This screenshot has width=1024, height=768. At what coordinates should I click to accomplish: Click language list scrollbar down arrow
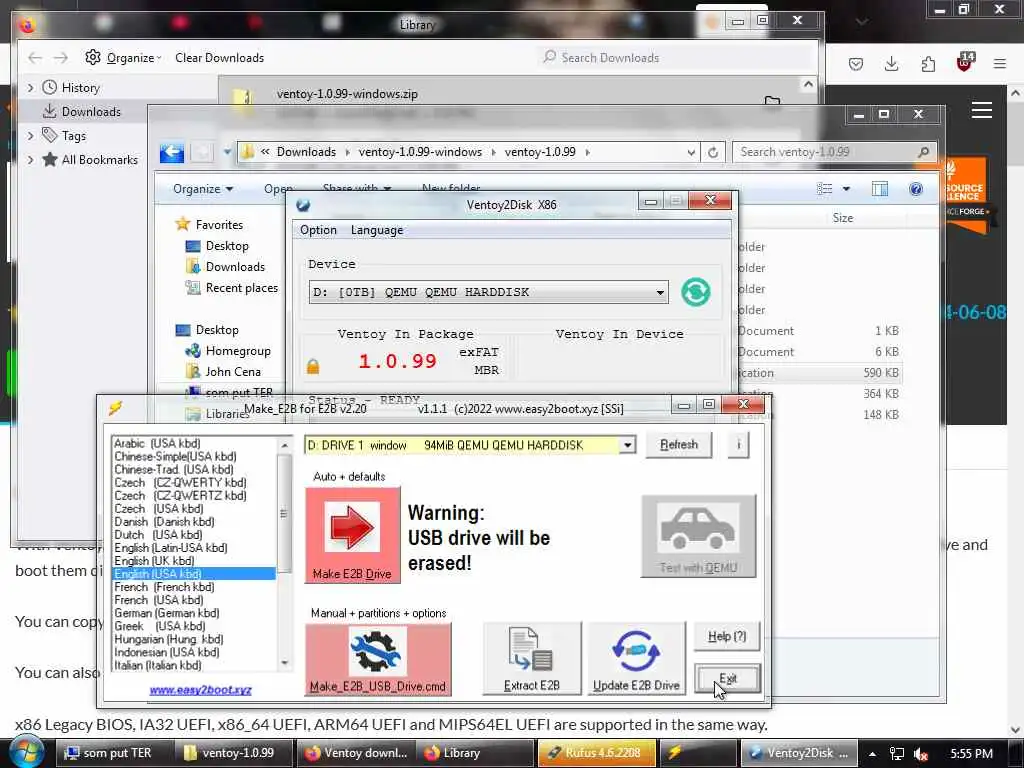285,663
